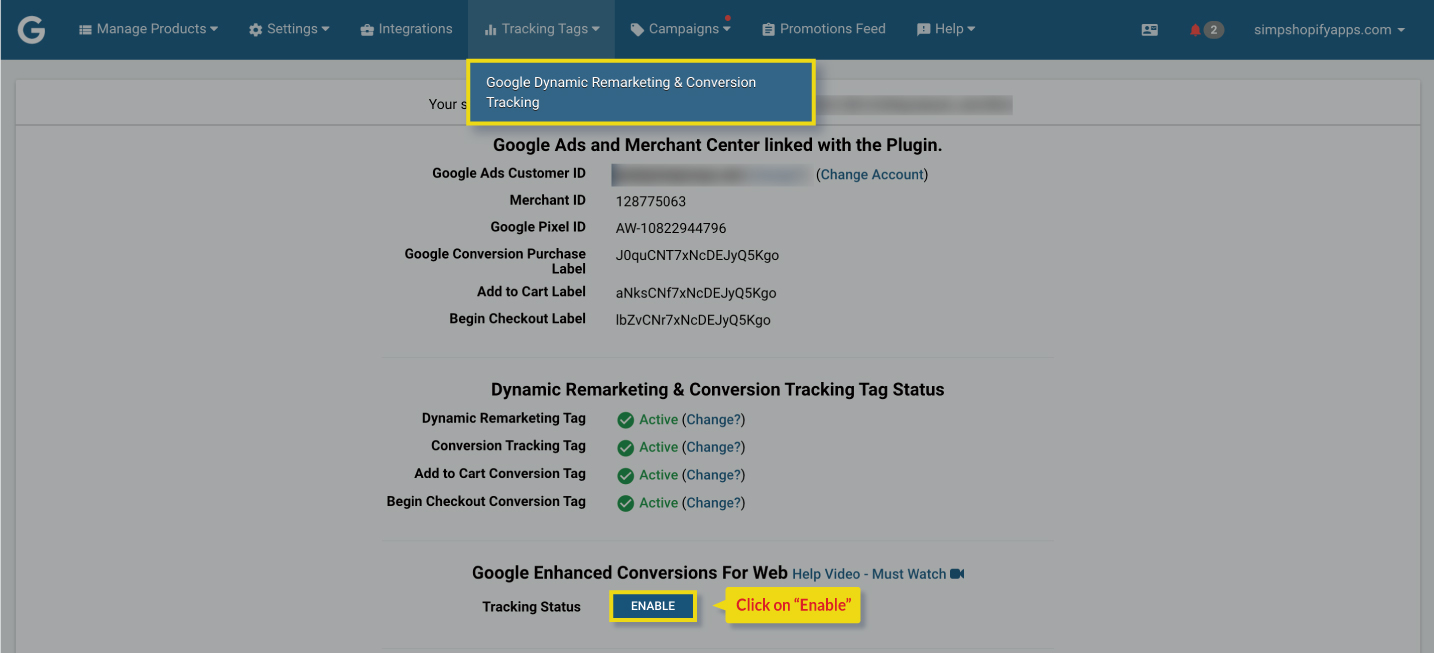Click the Add to Cart label aNksCNf7xNcDEJyQ5Kgo
The image size is (1434, 653).
[x=696, y=293]
